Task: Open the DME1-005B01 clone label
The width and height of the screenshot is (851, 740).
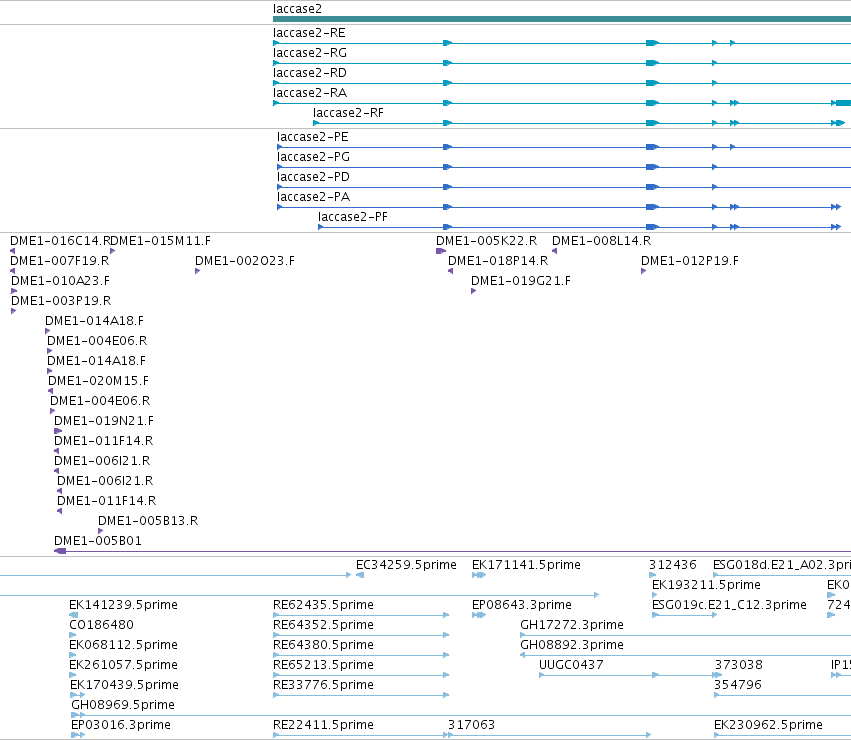Action: pyautogui.click(x=98, y=541)
